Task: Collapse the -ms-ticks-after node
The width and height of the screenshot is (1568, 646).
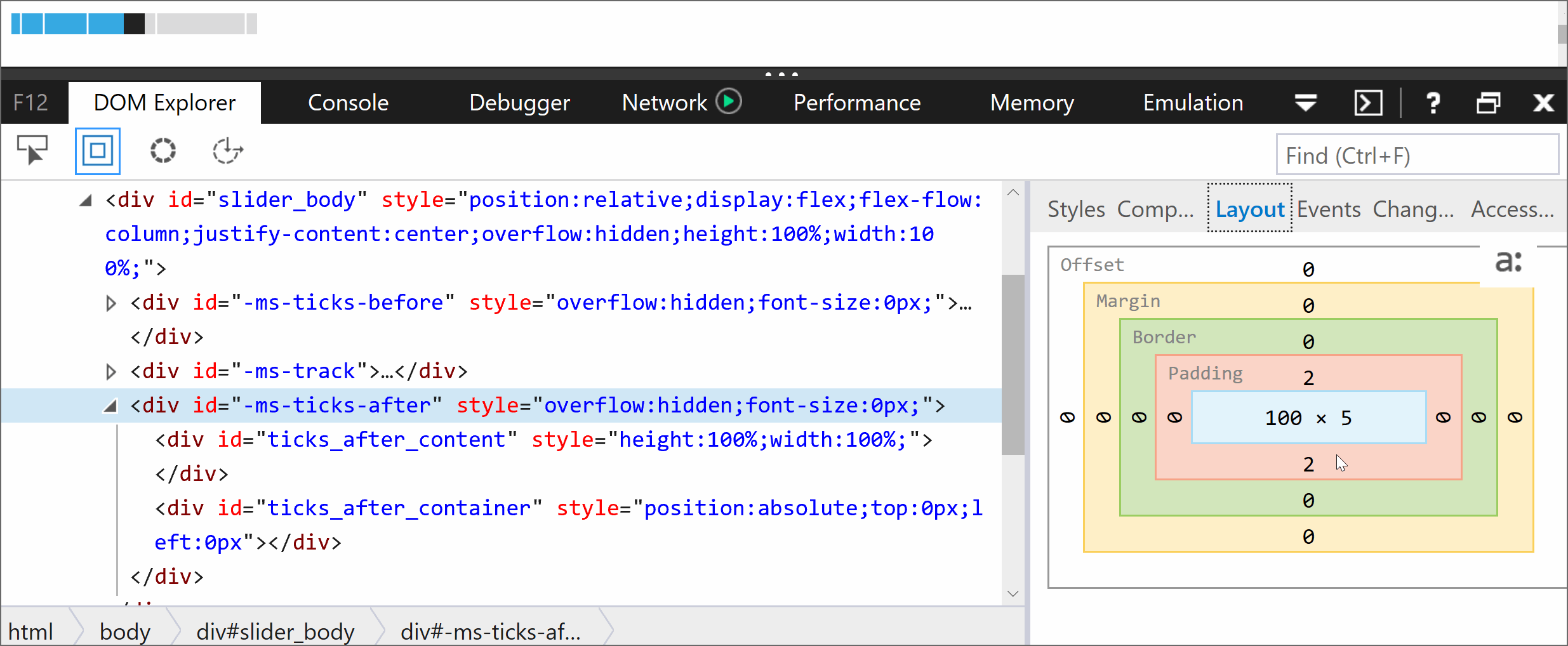Action: (109, 405)
